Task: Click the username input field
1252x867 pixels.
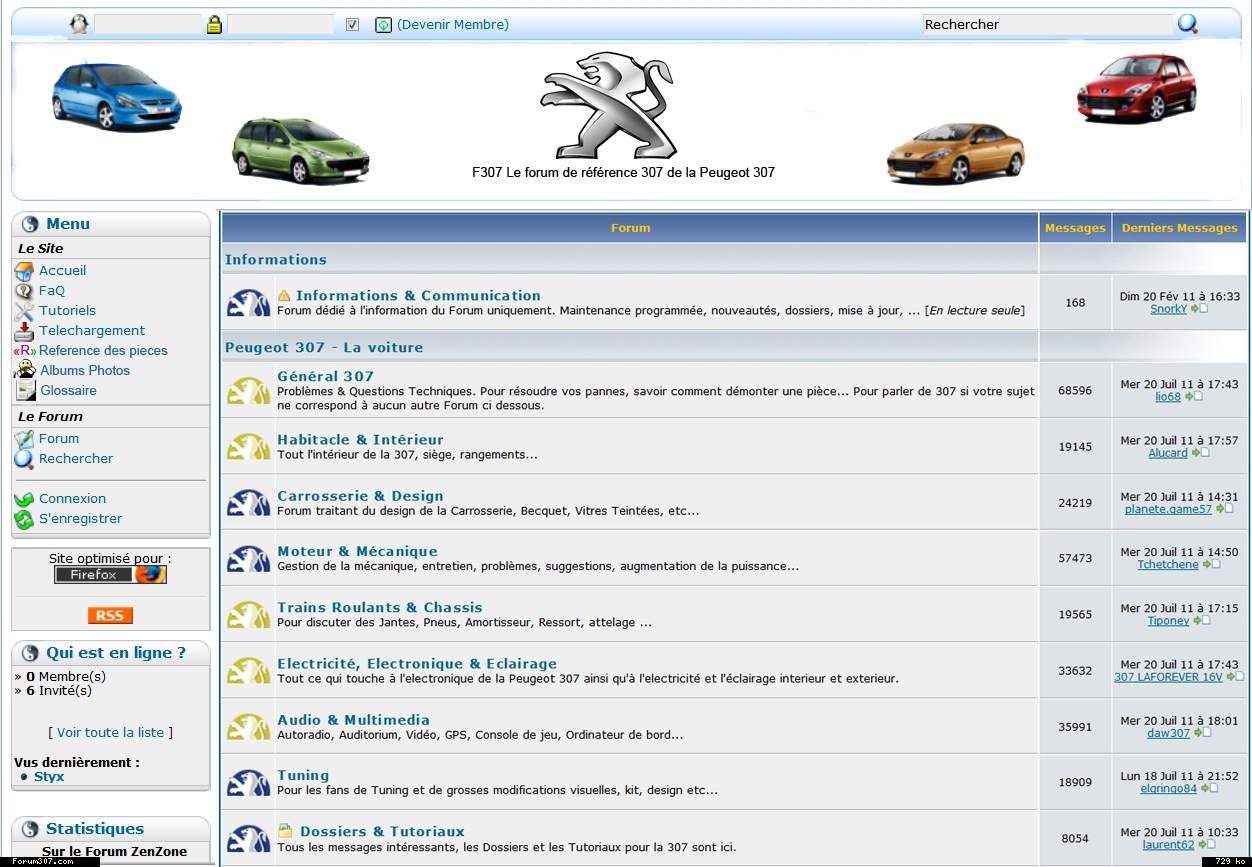Action: (x=147, y=25)
